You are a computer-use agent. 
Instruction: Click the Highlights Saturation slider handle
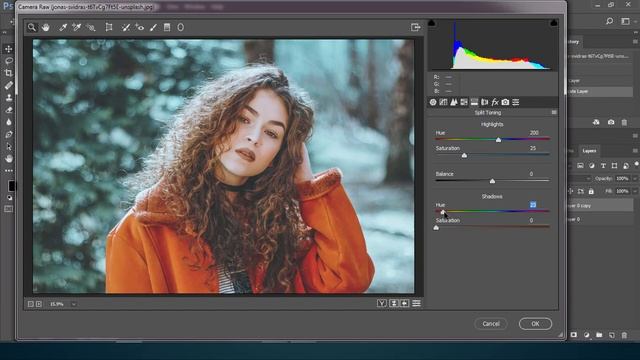point(464,156)
